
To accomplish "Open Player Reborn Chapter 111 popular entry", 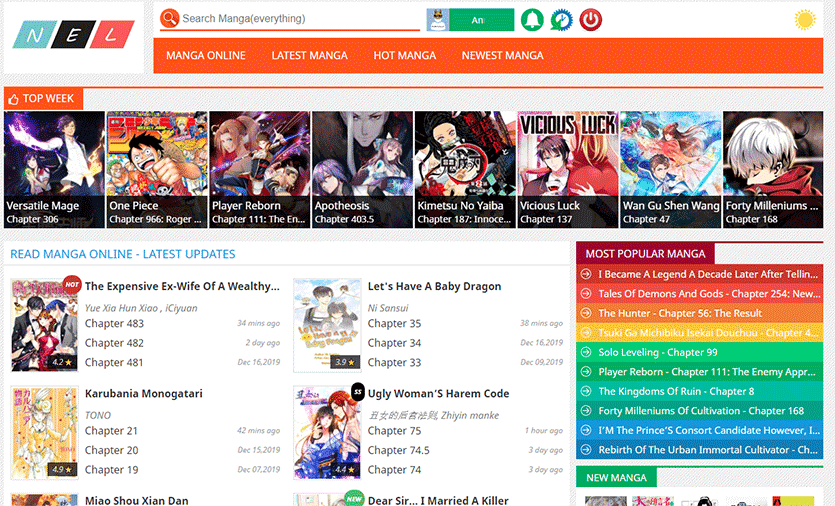I will pyautogui.click(x=700, y=372).
